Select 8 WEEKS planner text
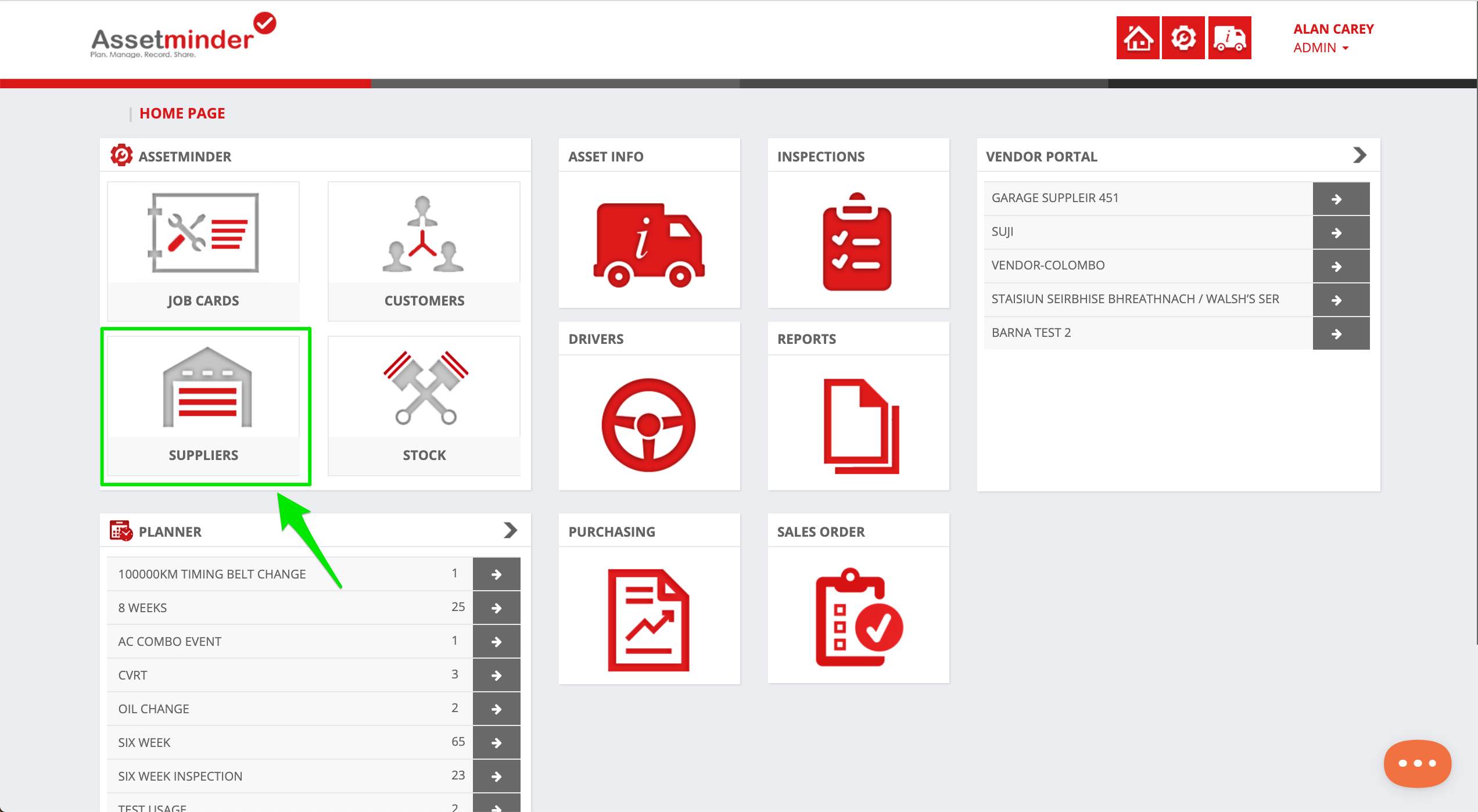 point(142,608)
